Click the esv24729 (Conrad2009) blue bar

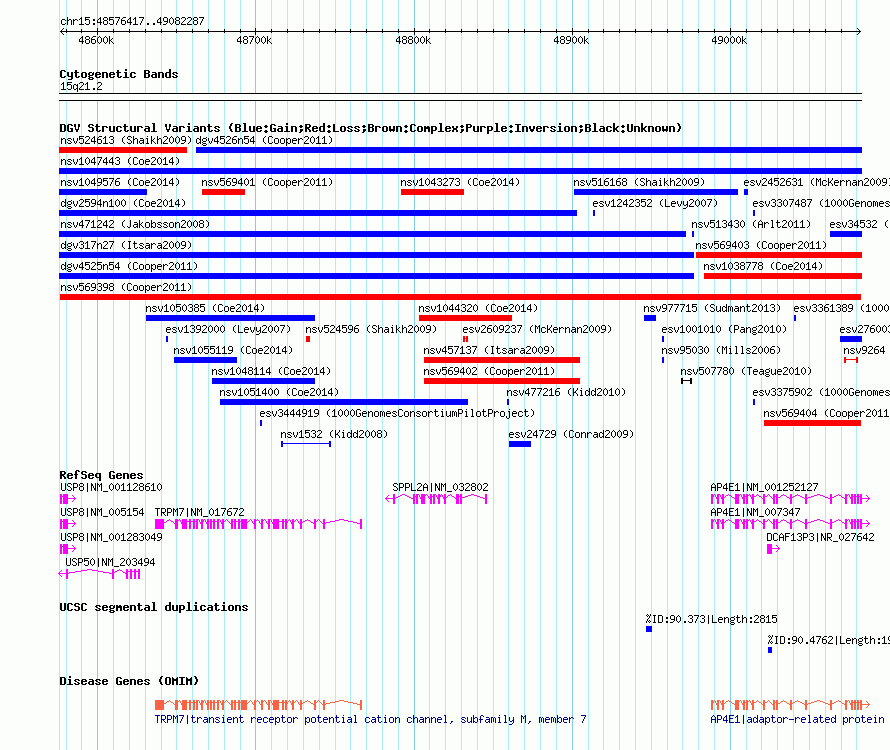520,444
